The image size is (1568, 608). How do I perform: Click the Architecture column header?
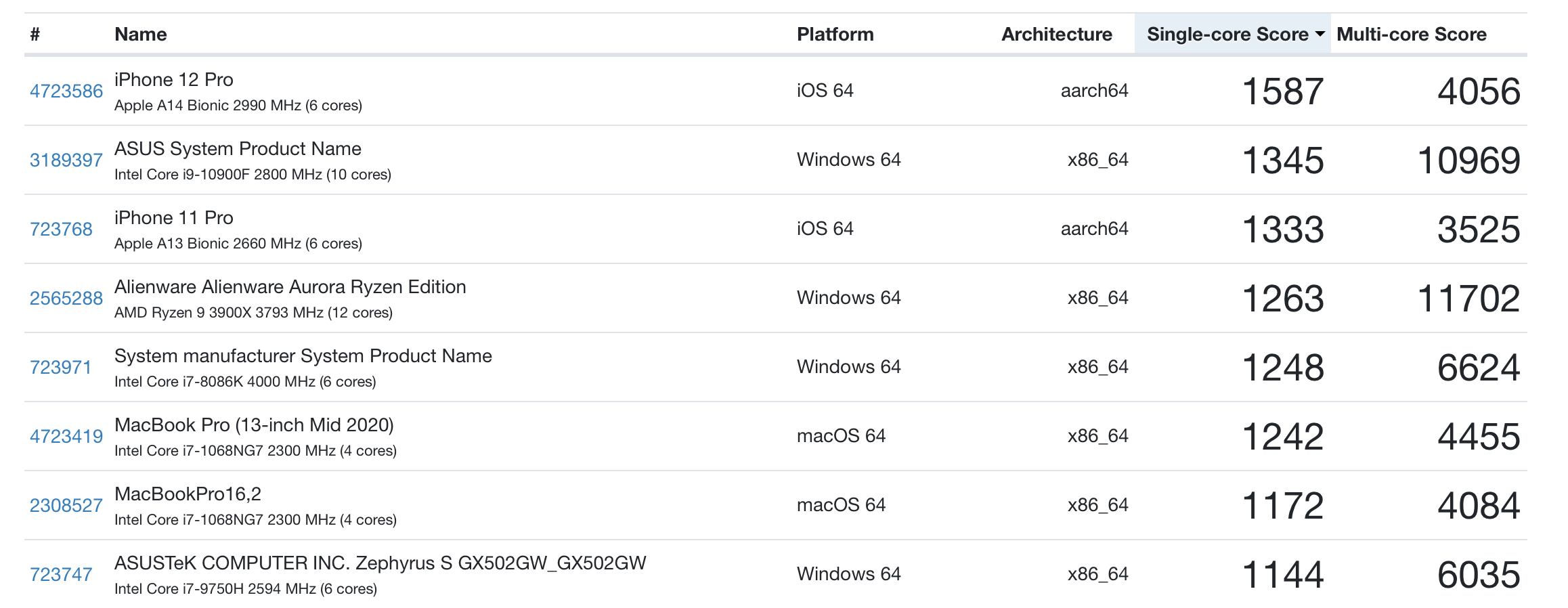[1056, 34]
